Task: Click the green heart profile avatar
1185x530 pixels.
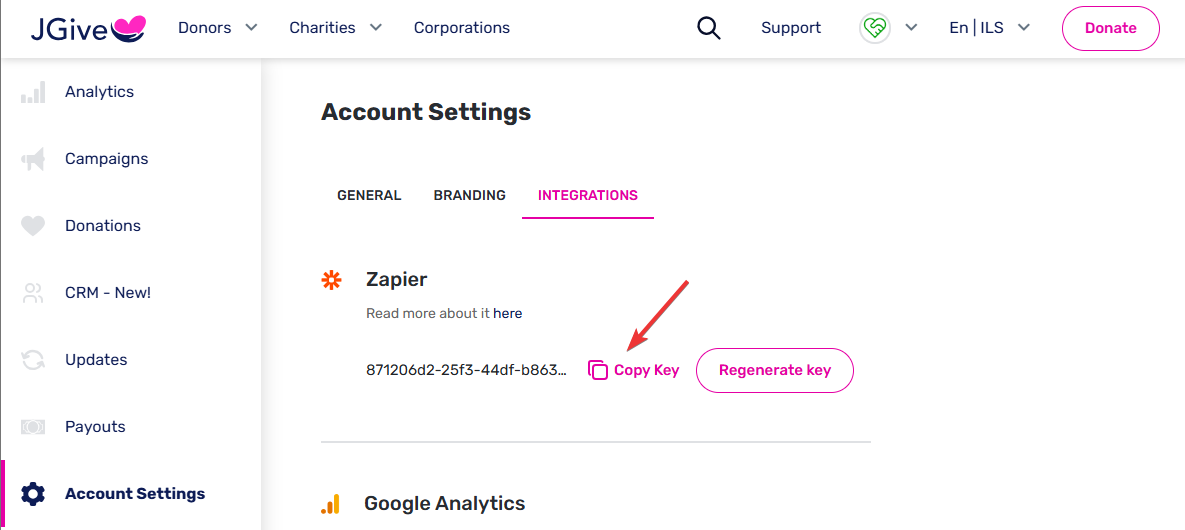Action: 874,29
